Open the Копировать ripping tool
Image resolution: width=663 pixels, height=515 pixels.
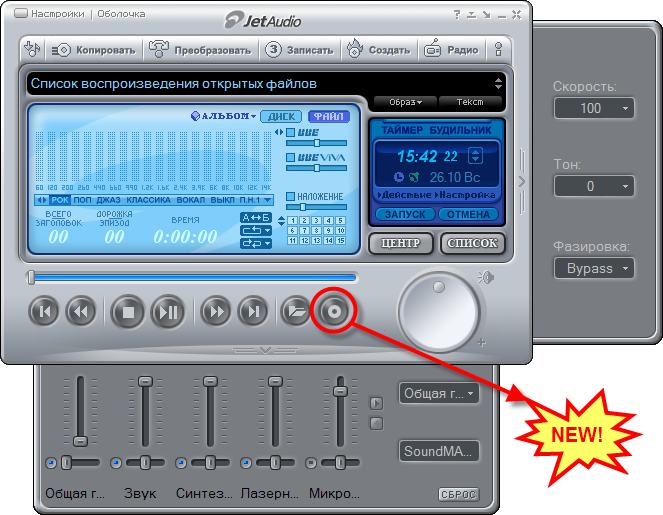click(x=93, y=50)
